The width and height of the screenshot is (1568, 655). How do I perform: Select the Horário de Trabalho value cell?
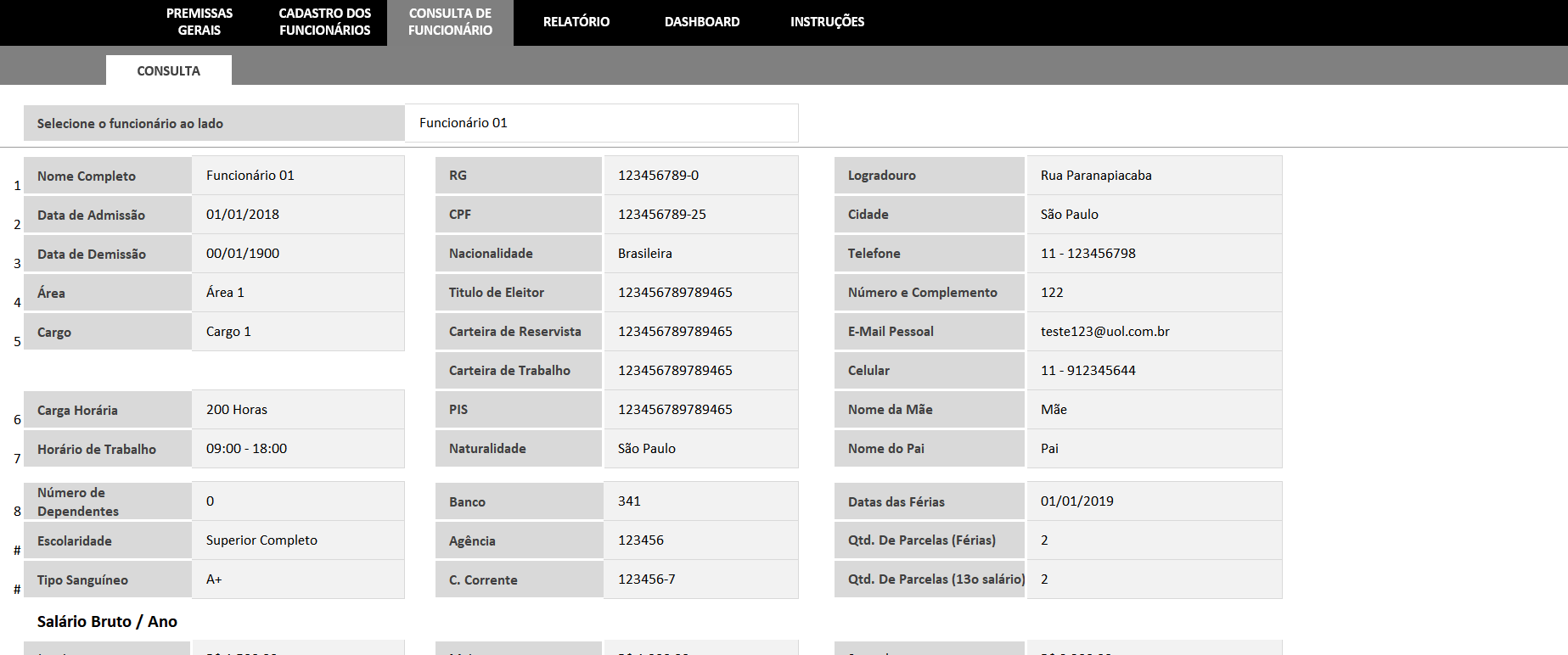(x=297, y=449)
